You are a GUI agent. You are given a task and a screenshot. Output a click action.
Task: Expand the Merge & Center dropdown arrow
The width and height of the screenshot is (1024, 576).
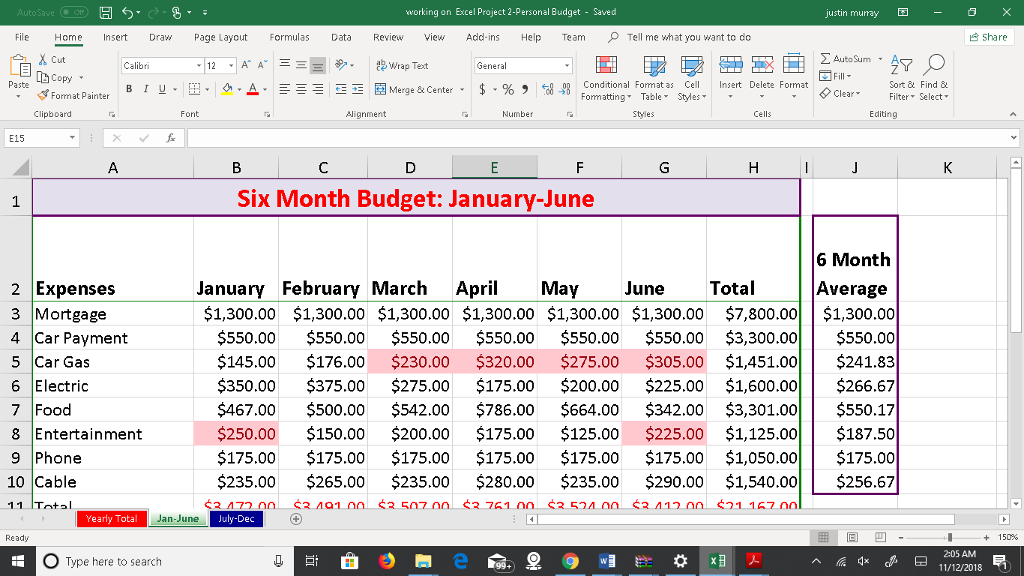point(462,89)
